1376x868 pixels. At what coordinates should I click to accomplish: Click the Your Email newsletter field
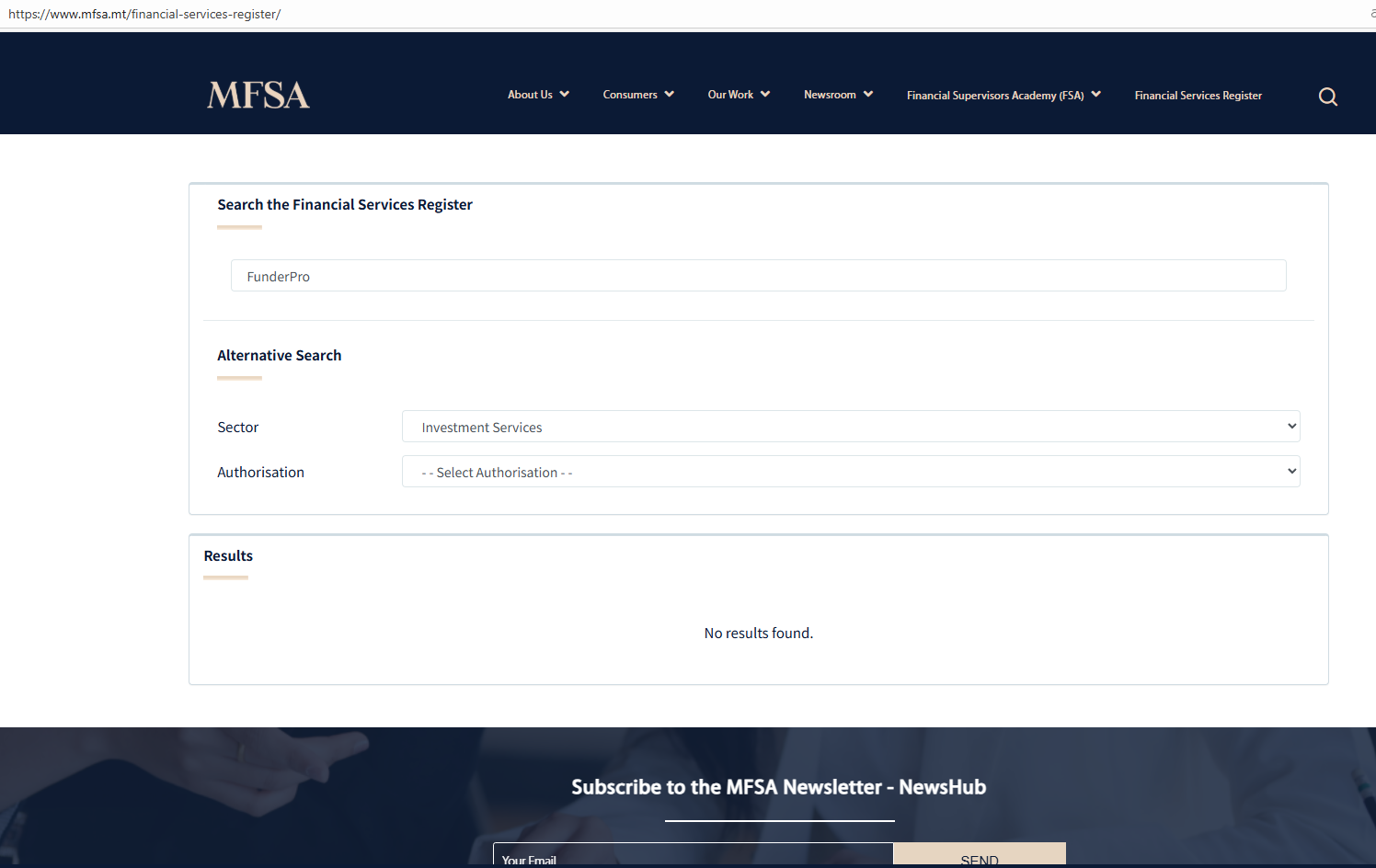tap(693, 855)
